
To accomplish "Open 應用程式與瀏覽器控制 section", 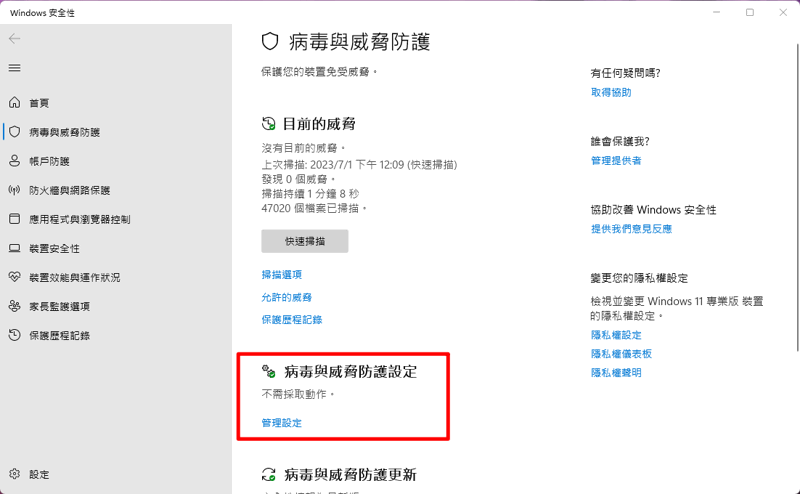I will tap(80, 219).
